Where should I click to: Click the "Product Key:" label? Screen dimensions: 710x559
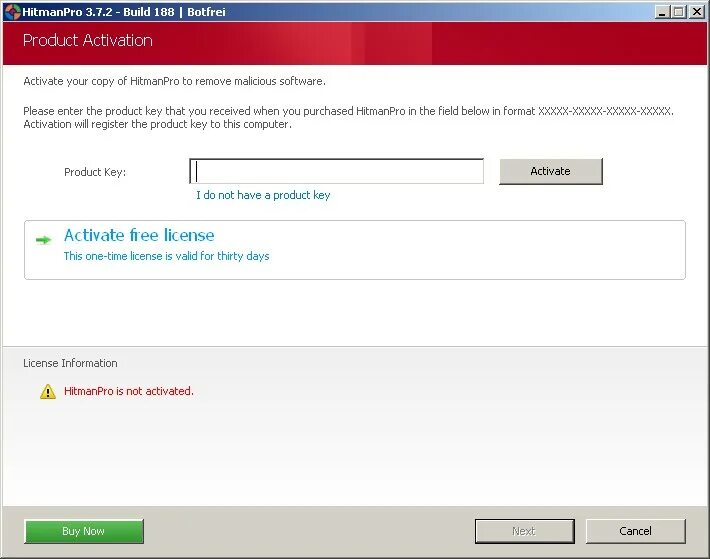pyautogui.click(x=95, y=172)
